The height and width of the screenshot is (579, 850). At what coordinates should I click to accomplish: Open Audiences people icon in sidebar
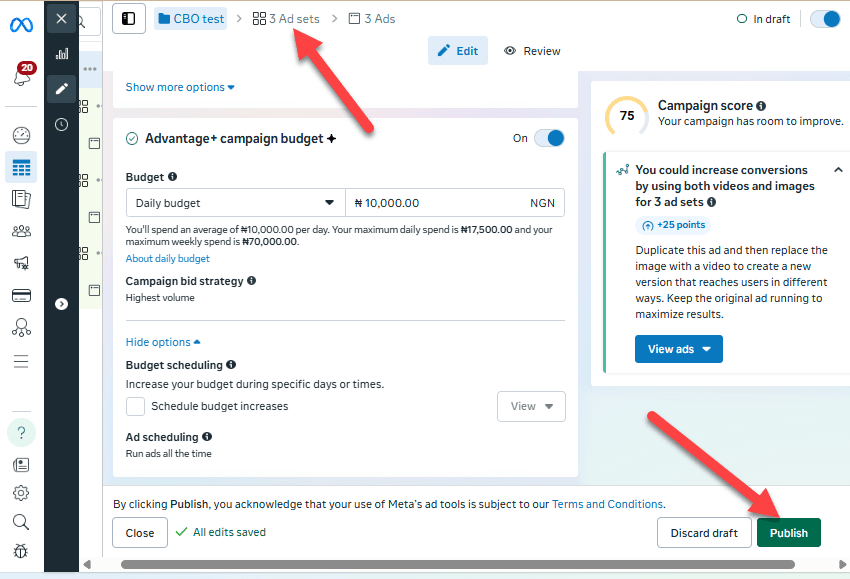21,231
